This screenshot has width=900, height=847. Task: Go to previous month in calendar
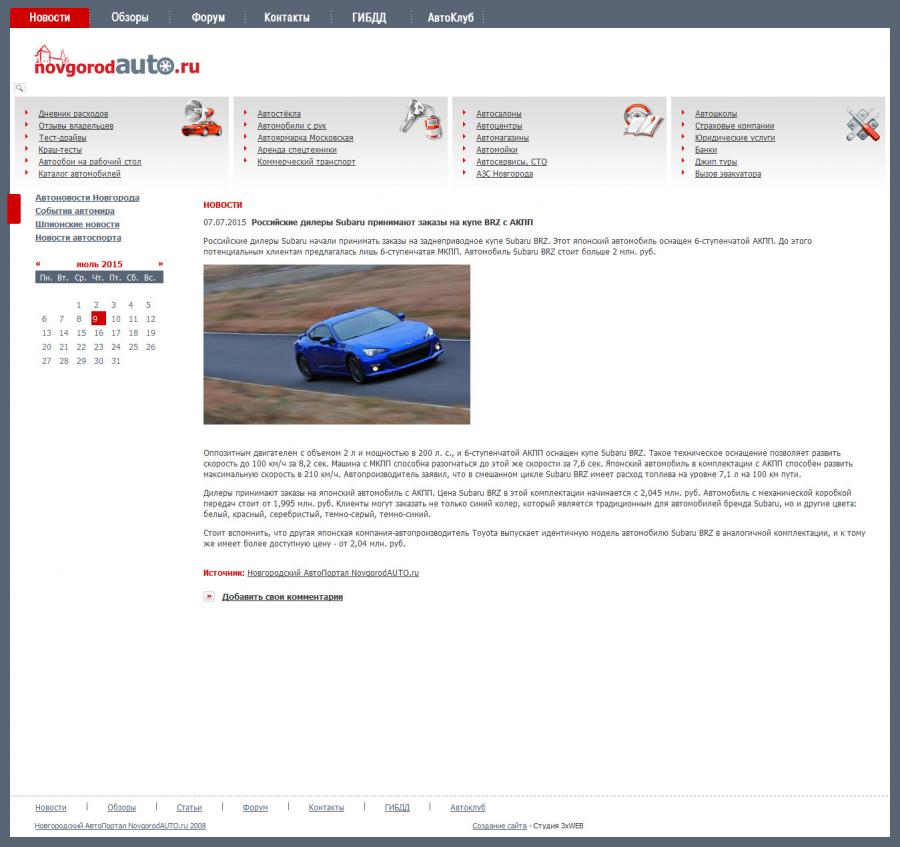38,264
